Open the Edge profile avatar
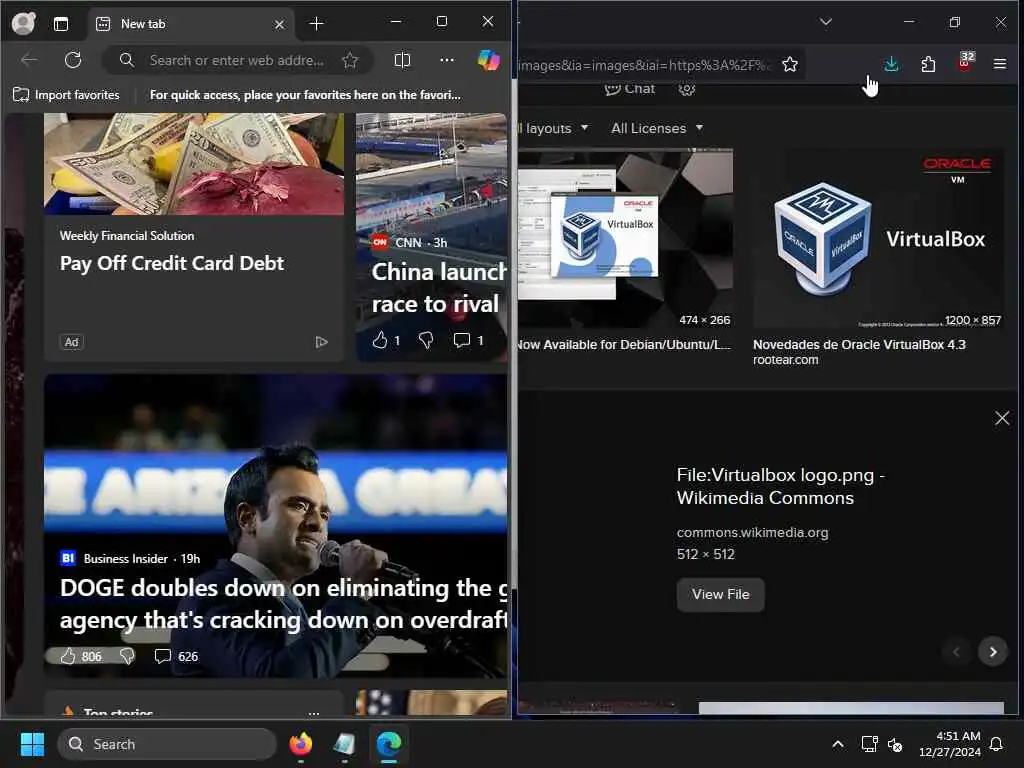Viewport: 1024px width, 768px height. (x=24, y=24)
